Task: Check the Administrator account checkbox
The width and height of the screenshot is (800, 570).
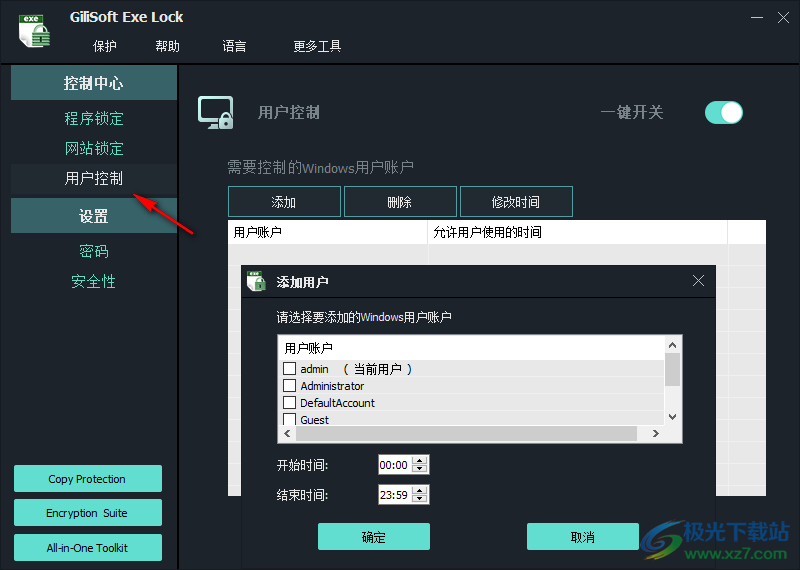Action: (x=289, y=385)
